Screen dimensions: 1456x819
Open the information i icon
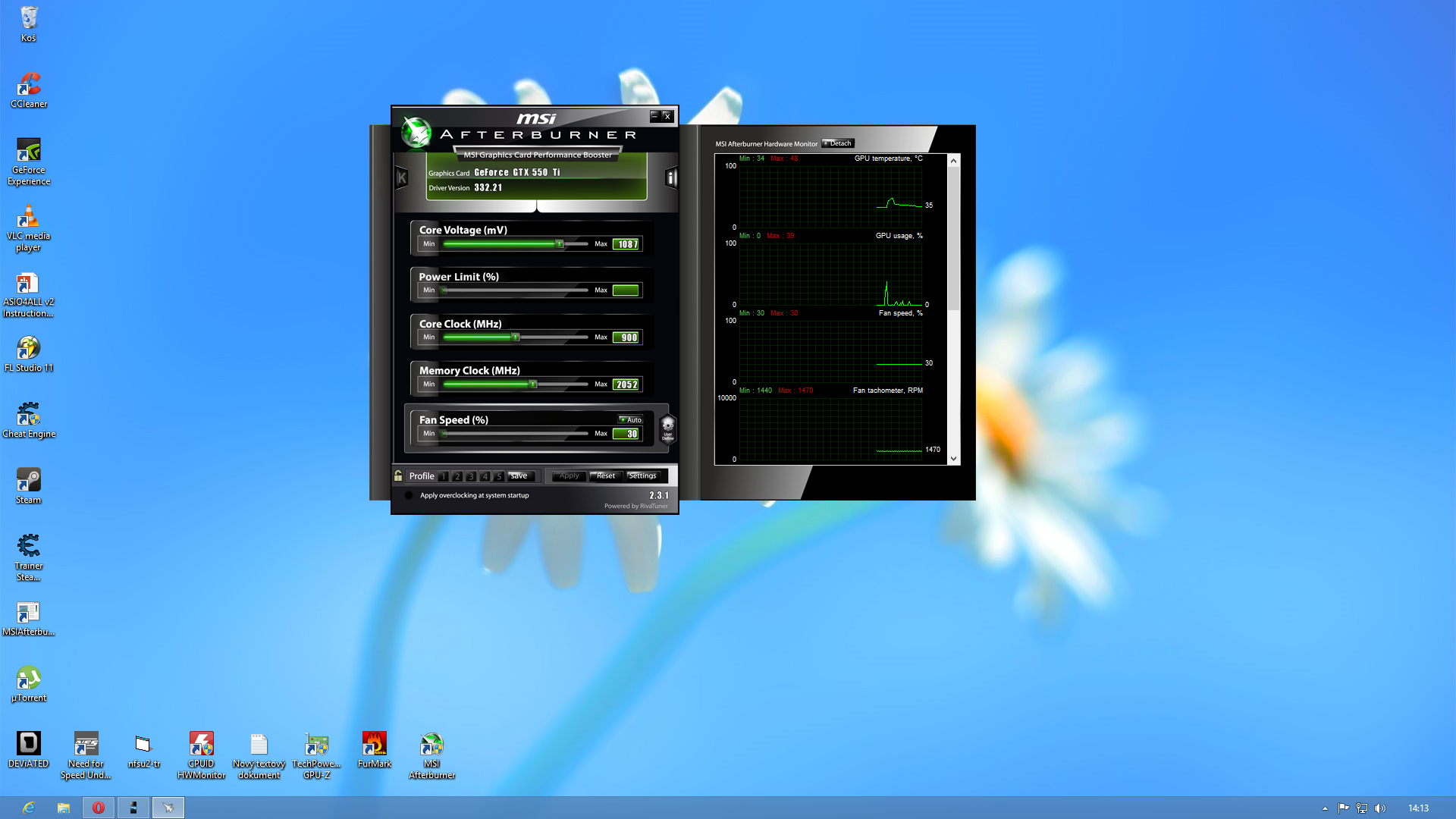670,178
